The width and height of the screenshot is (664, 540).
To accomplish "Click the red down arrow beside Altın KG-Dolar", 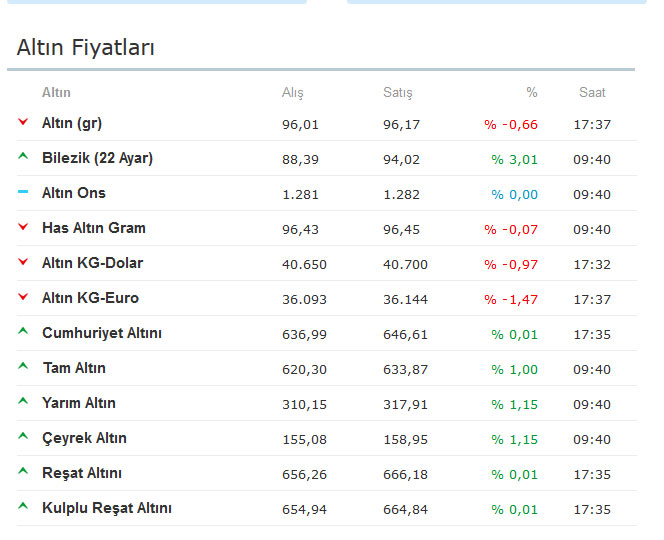I will click(x=23, y=262).
